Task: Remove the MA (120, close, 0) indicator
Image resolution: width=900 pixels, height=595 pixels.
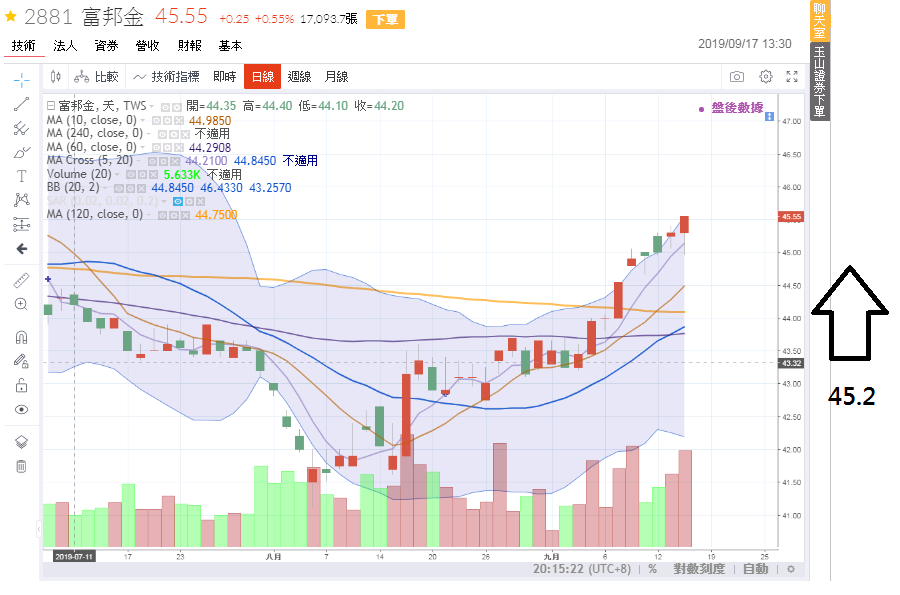Action: click(185, 215)
